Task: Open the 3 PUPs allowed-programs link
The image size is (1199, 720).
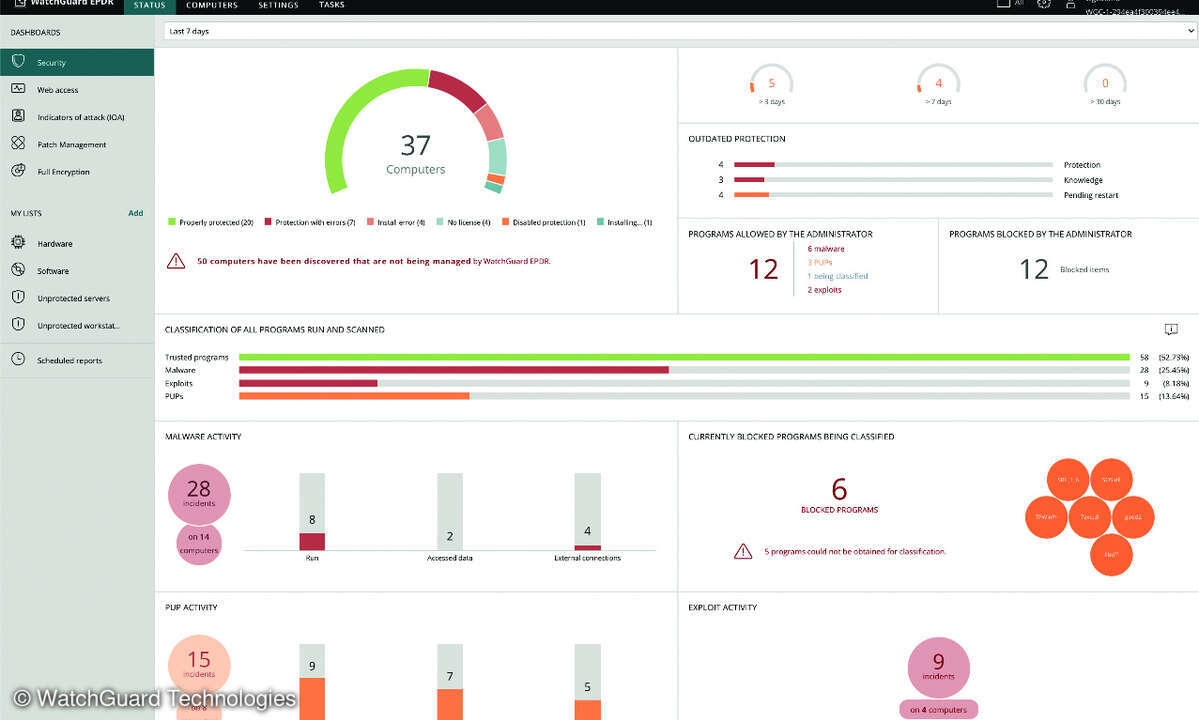Action: tap(820, 263)
